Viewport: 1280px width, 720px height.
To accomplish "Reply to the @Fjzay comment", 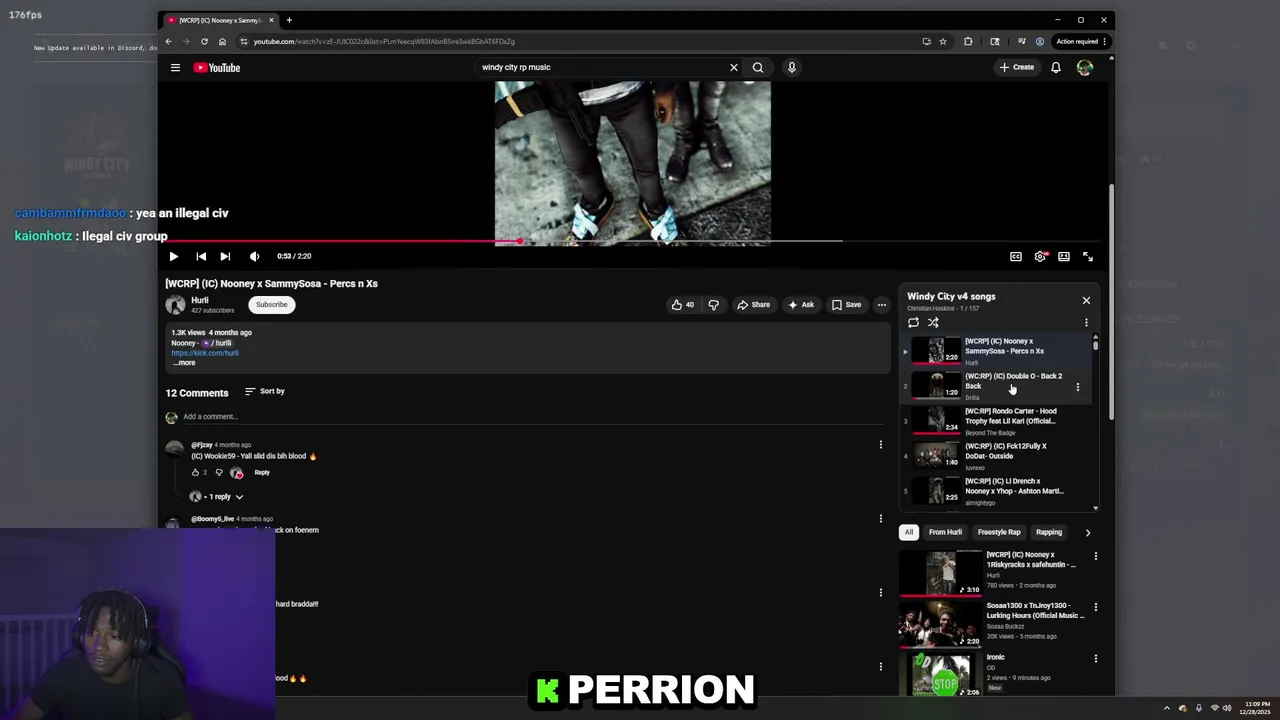I will [x=262, y=473].
